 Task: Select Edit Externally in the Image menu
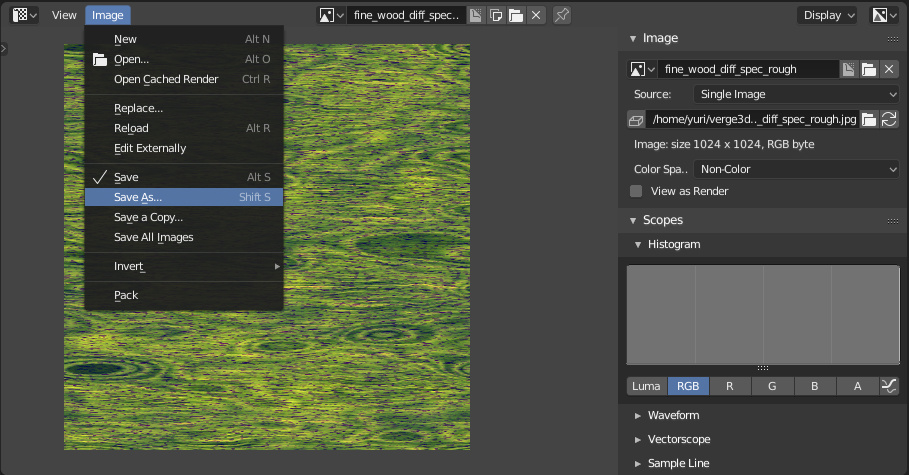click(150, 148)
